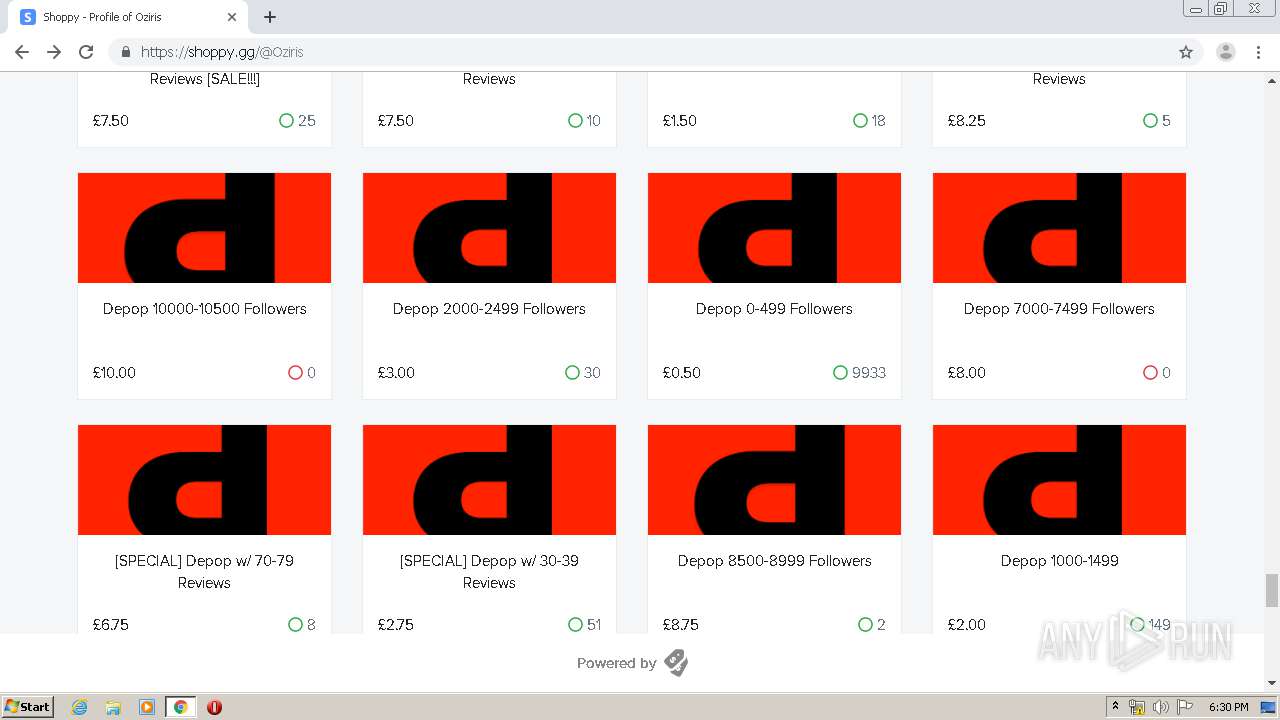Open a new browser tab
The height and width of the screenshot is (720, 1280).
pyautogui.click(x=270, y=17)
